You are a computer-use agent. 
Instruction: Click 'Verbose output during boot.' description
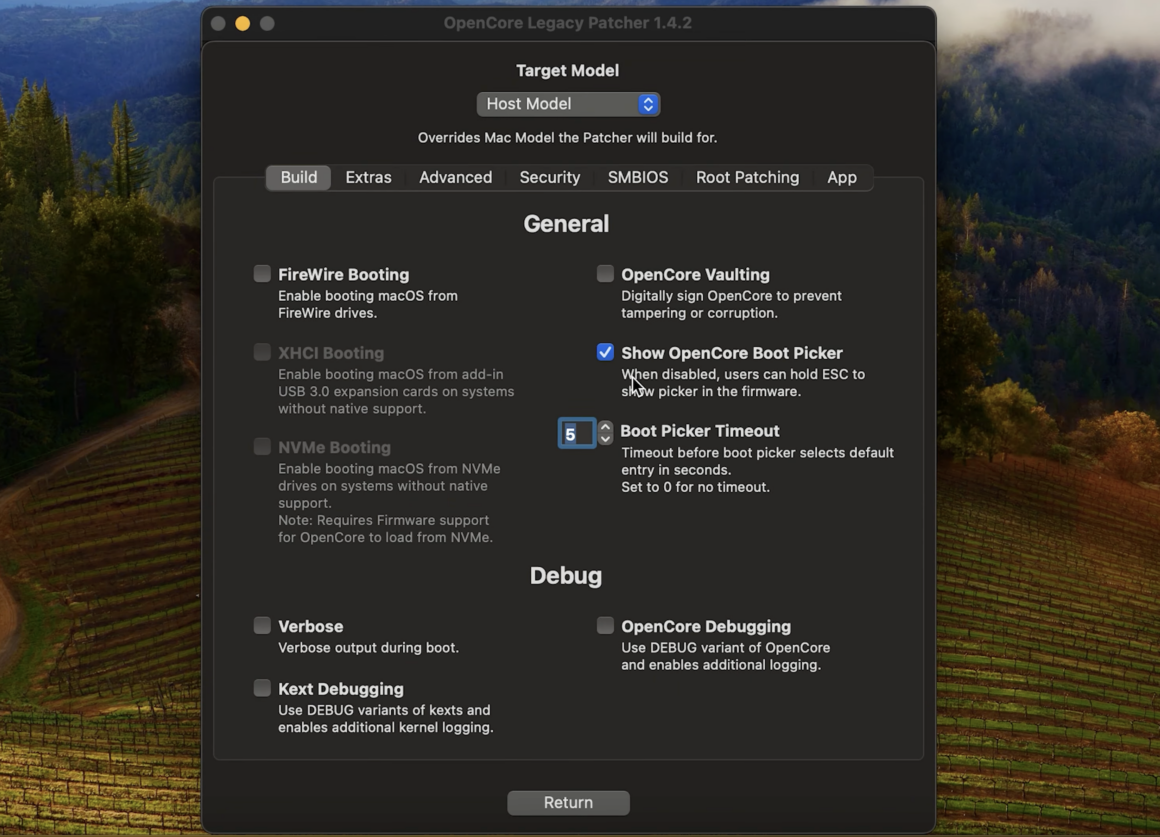[368, 648]
